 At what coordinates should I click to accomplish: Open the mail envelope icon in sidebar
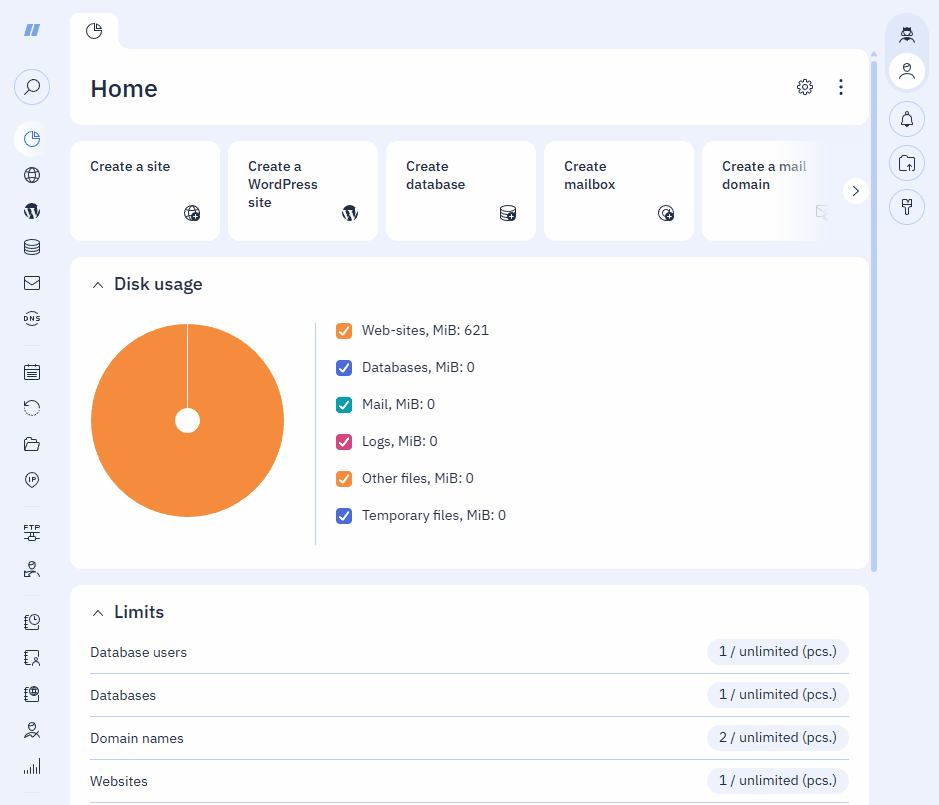point(32,283)
